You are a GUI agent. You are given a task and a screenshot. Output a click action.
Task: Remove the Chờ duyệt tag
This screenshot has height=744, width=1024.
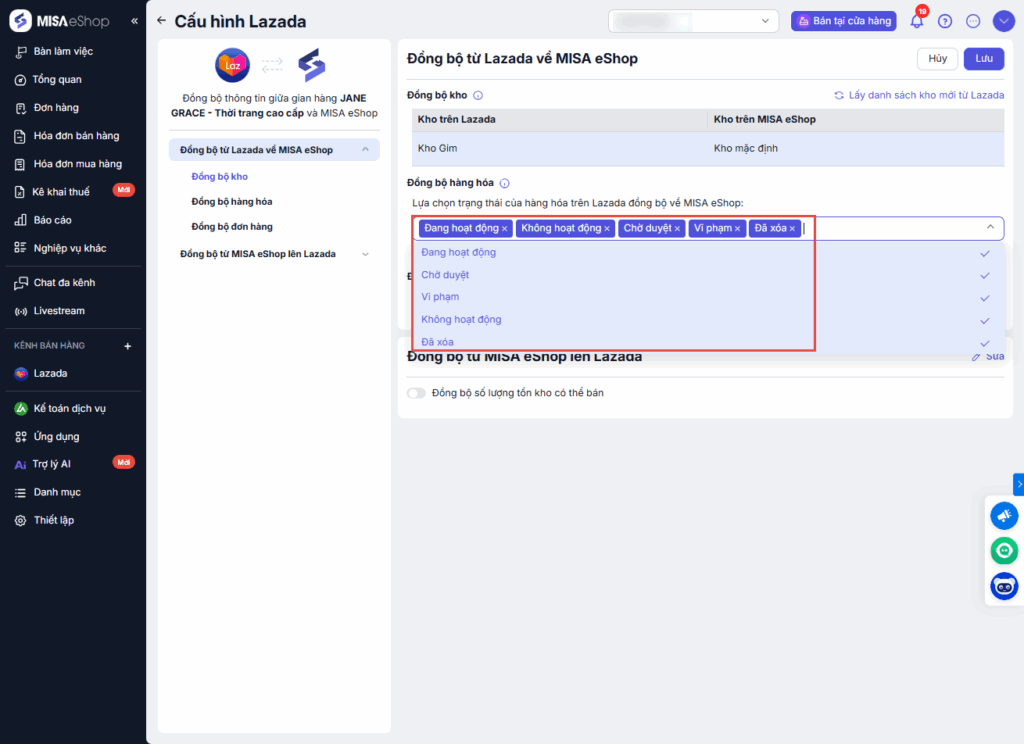[677, 229]
